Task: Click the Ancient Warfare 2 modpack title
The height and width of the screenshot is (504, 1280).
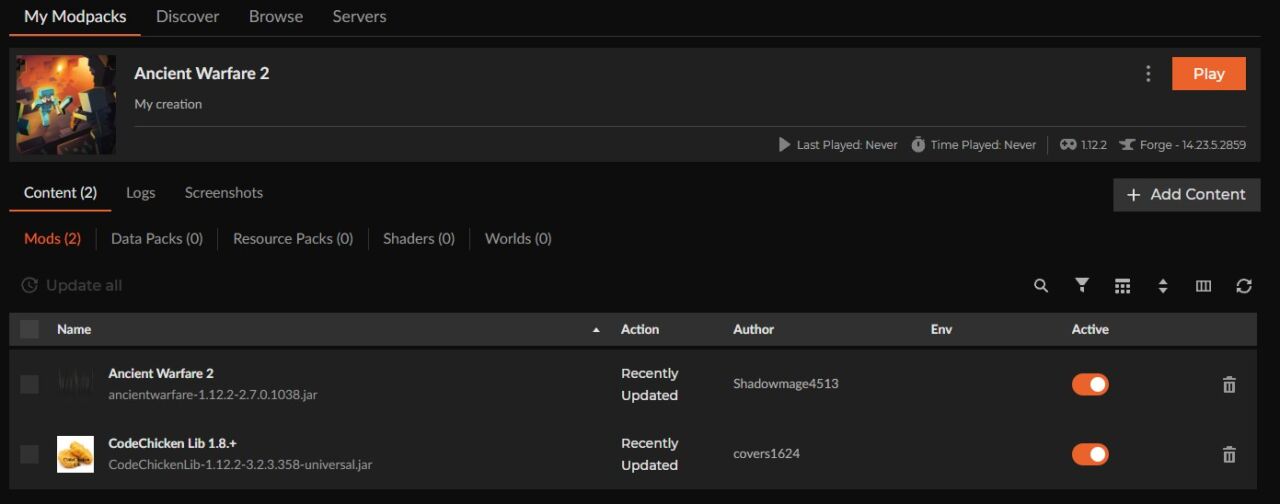Action: coord(202,73)
